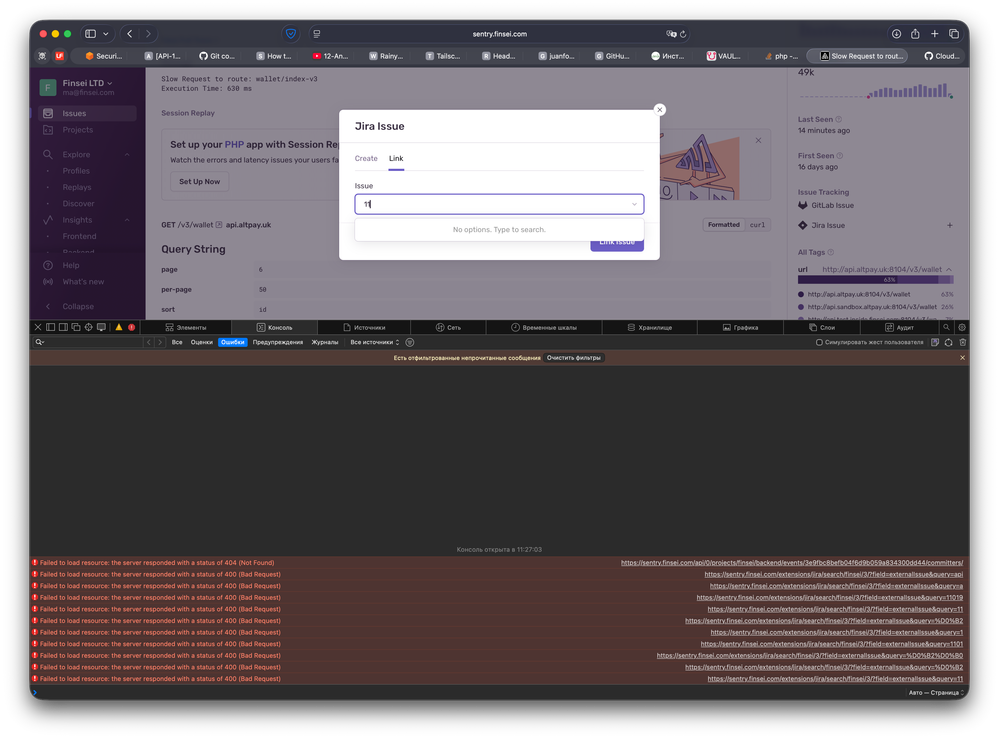999x739 pixels.
Task: Open the 12-An... YouTube browser tab
Action: pos(331,56)
